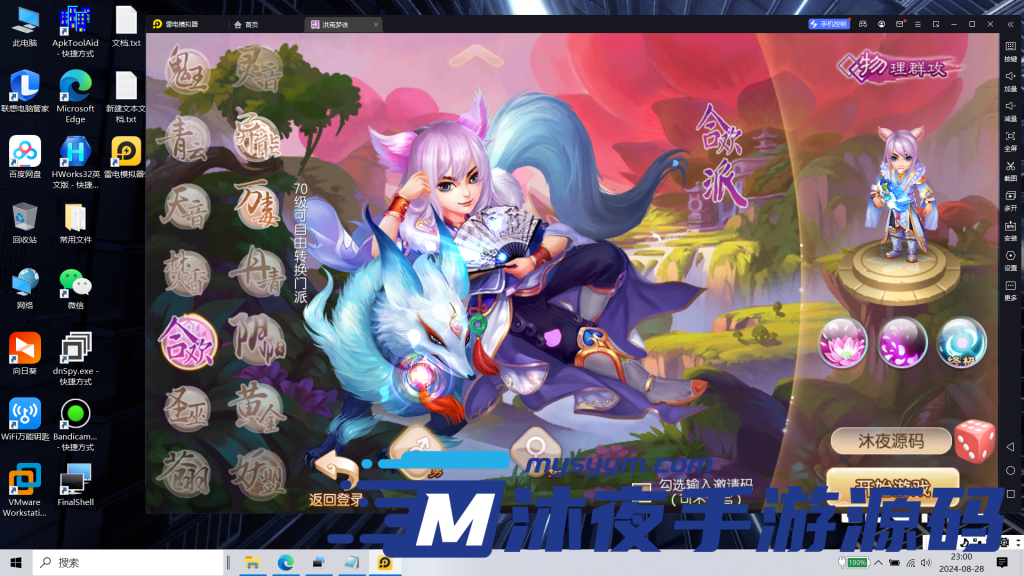Screen dimensions: 1024x576
Task: Open the mail messages icon in title bar
Action: [x=899, y=24]
